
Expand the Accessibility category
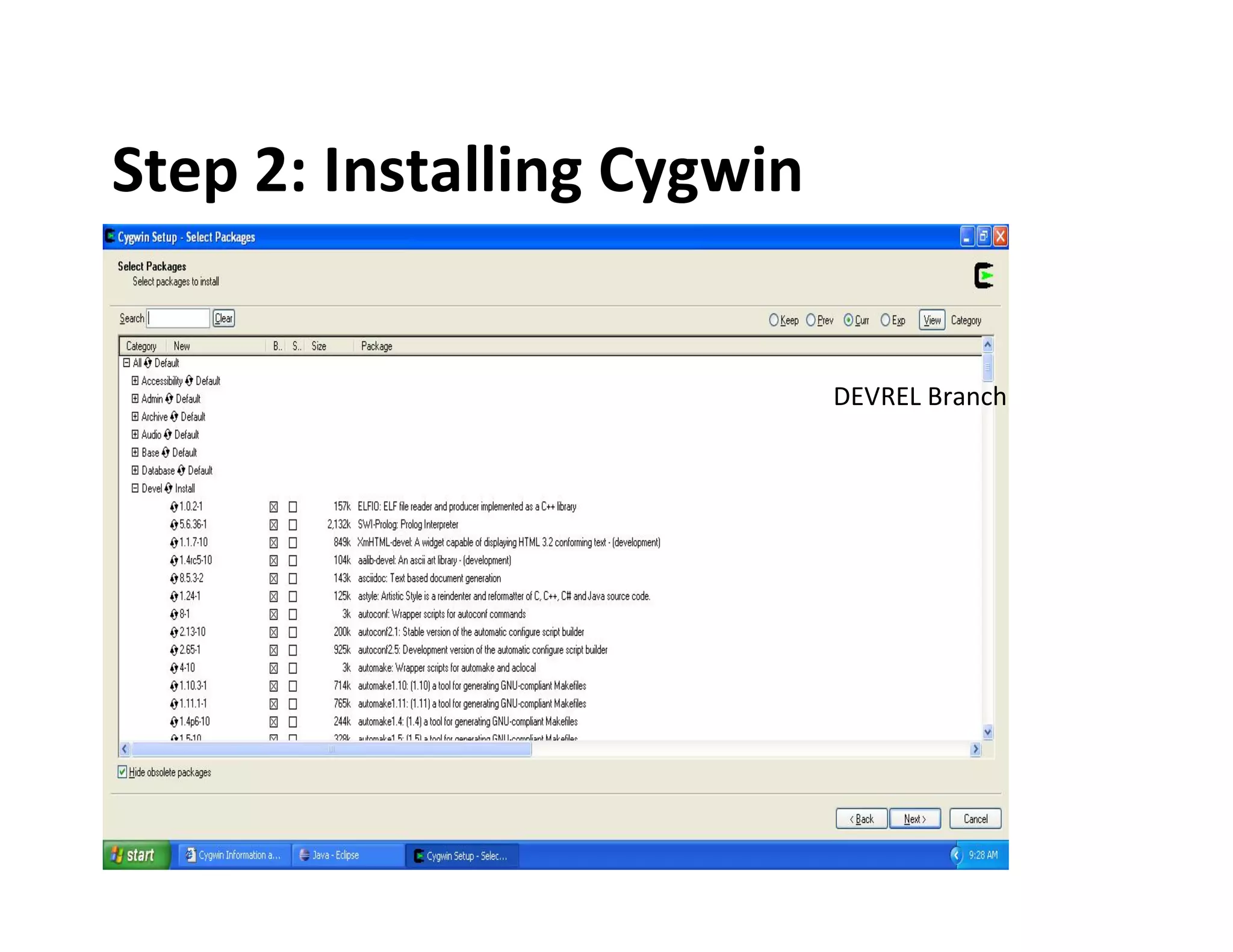(x=135, y=381)
